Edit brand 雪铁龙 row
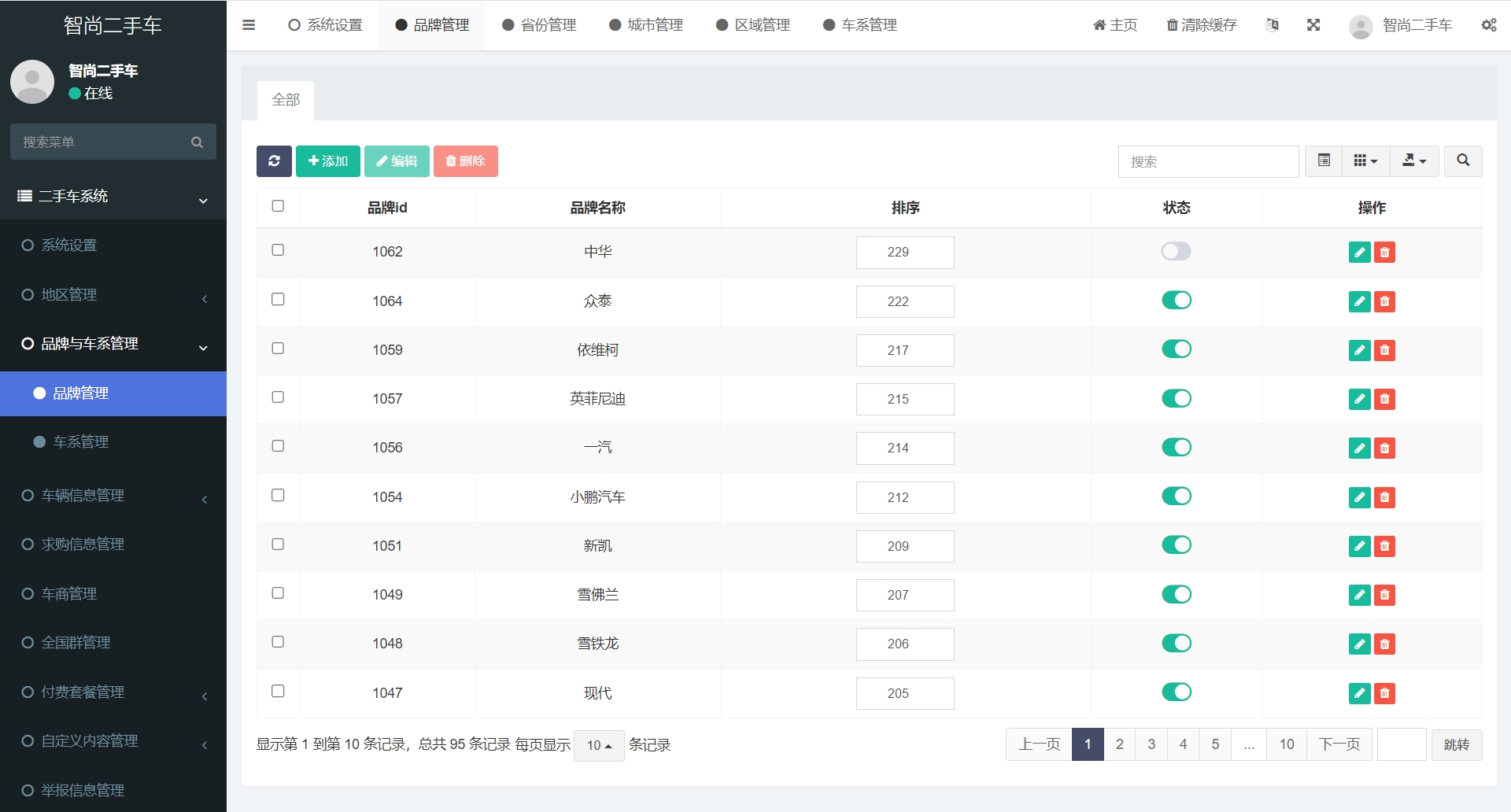Viewport: 1511px width, 812px height. 1360,644
